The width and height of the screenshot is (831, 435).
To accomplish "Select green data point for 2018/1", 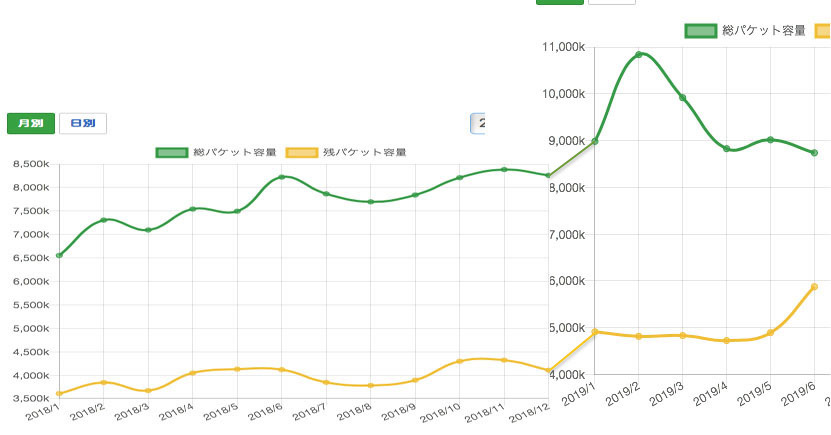I will (59, 255).
